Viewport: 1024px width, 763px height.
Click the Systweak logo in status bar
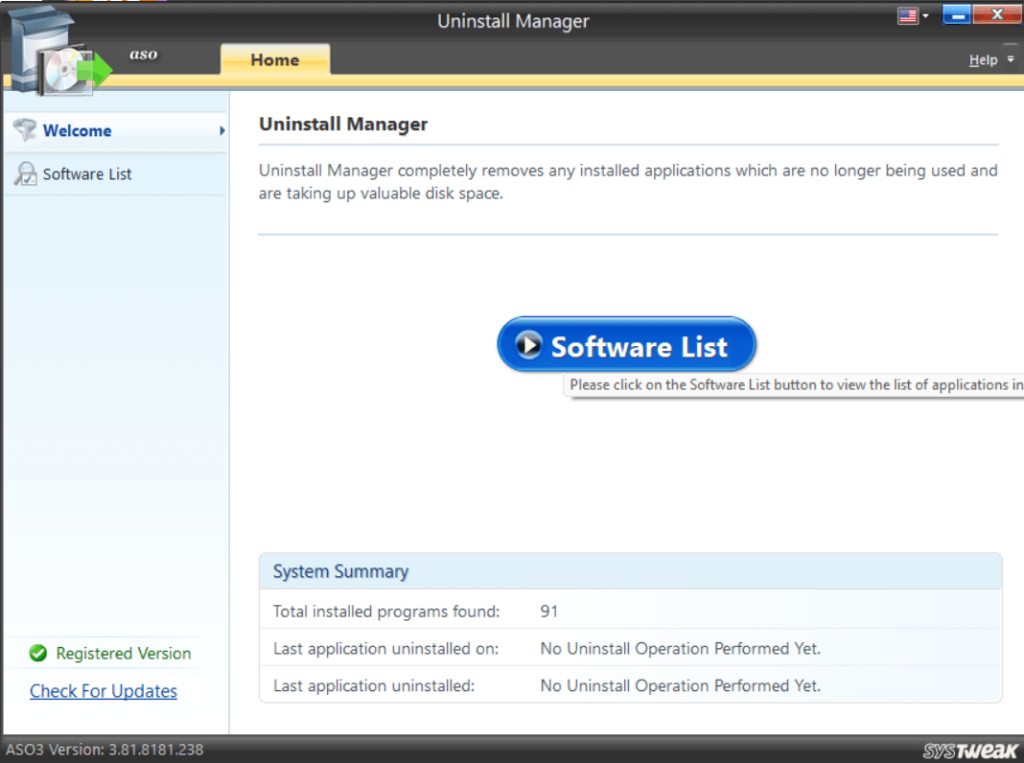pyautogui.click(x=970, y=750)
